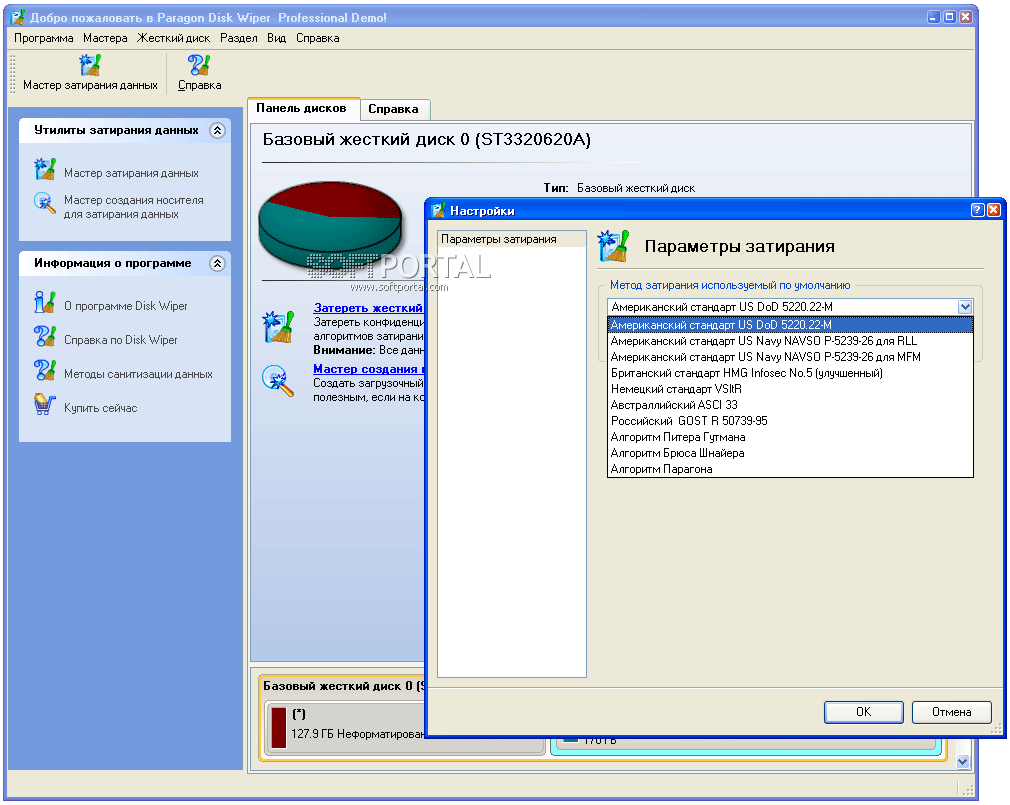Click the Мастер затирания данных toolbar icon
This screenshot has width=1010, height=805.
pyautogui.click(x=90, y=65)
